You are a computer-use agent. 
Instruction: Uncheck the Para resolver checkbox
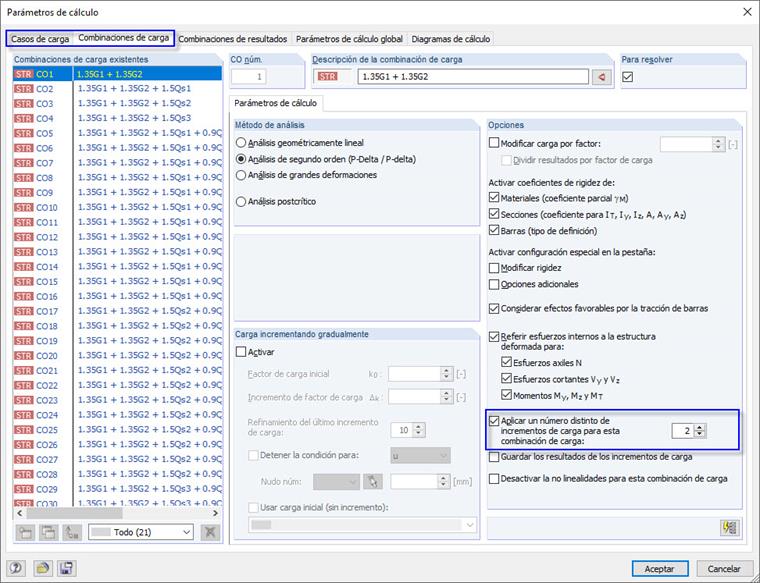(628, 77)
